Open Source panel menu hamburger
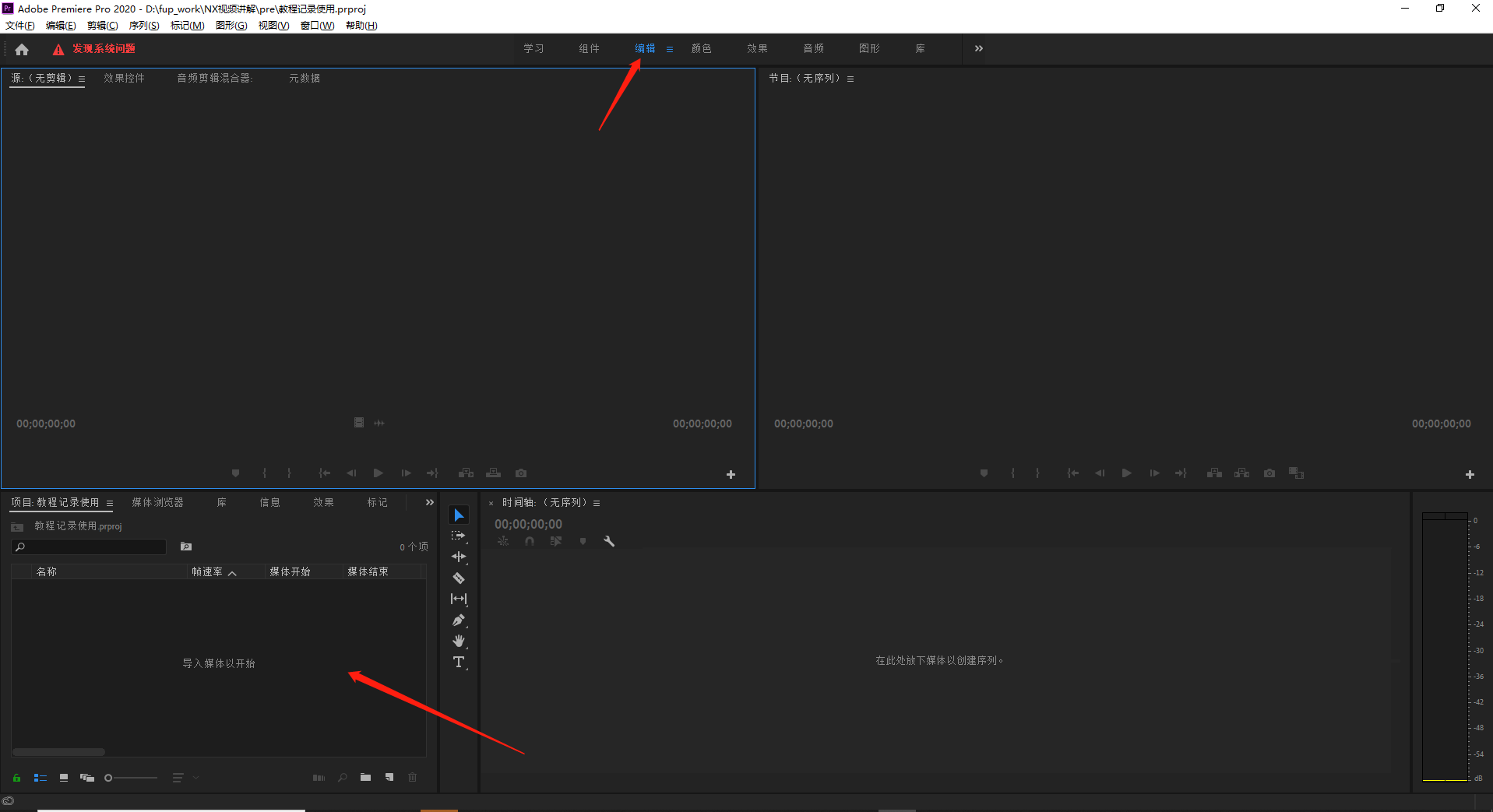This screenshot has height=812, width=1493. [82, 79]
